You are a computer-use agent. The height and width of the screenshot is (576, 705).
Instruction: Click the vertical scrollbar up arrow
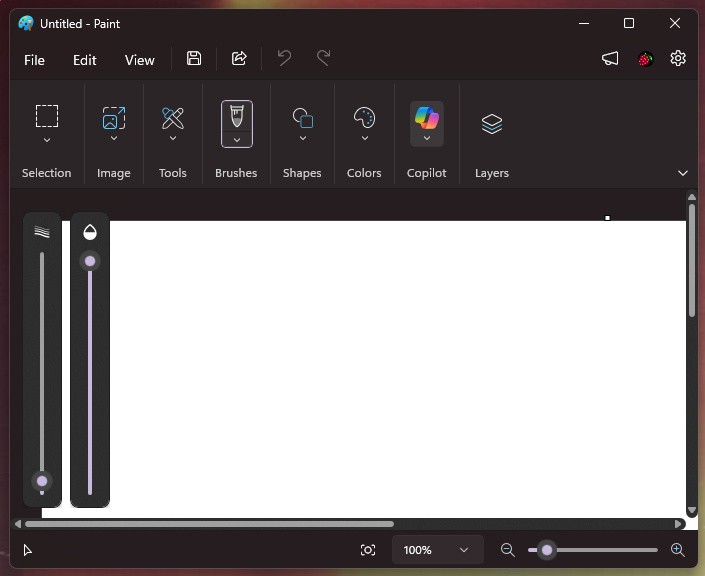[692, 197]
